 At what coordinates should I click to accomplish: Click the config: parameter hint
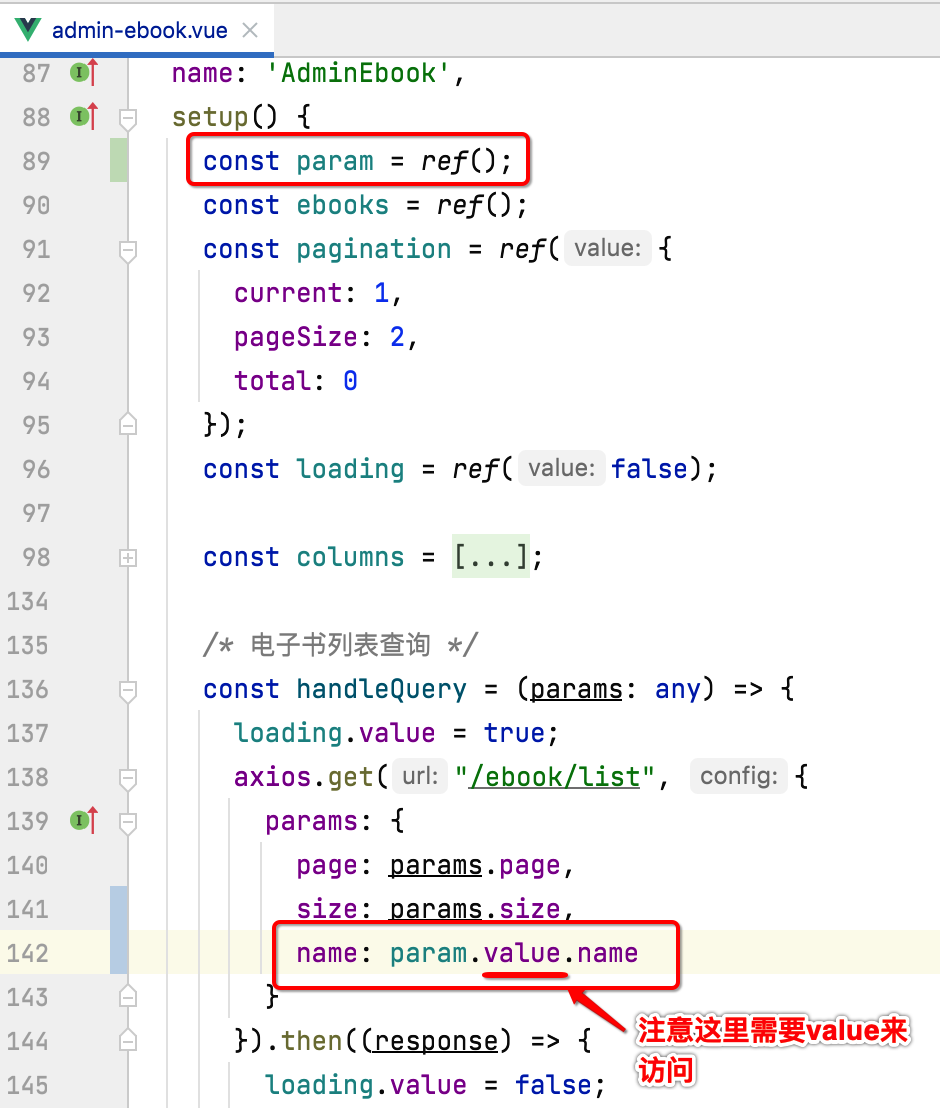[739, 776]
